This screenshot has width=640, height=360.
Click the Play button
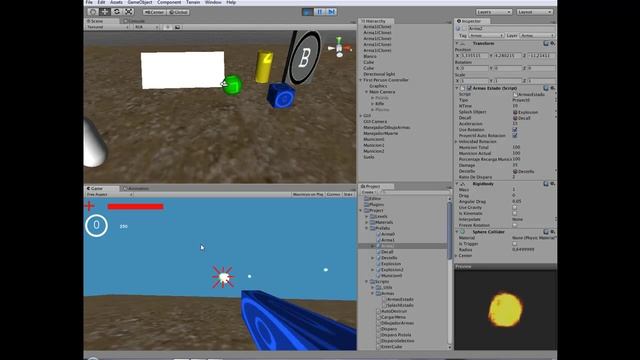pos(307,12)
